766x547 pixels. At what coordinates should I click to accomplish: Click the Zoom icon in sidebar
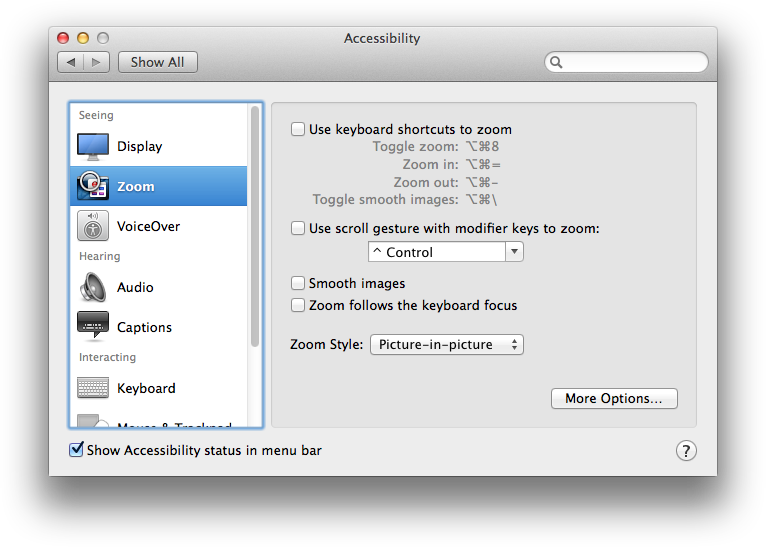[x=93, y=186]
